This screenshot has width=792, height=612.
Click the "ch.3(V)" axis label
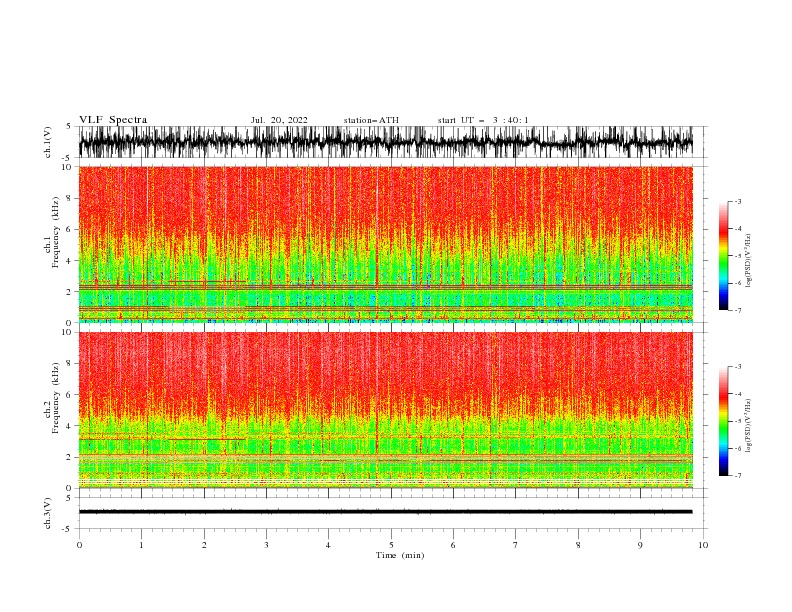[x=48, y=513]
